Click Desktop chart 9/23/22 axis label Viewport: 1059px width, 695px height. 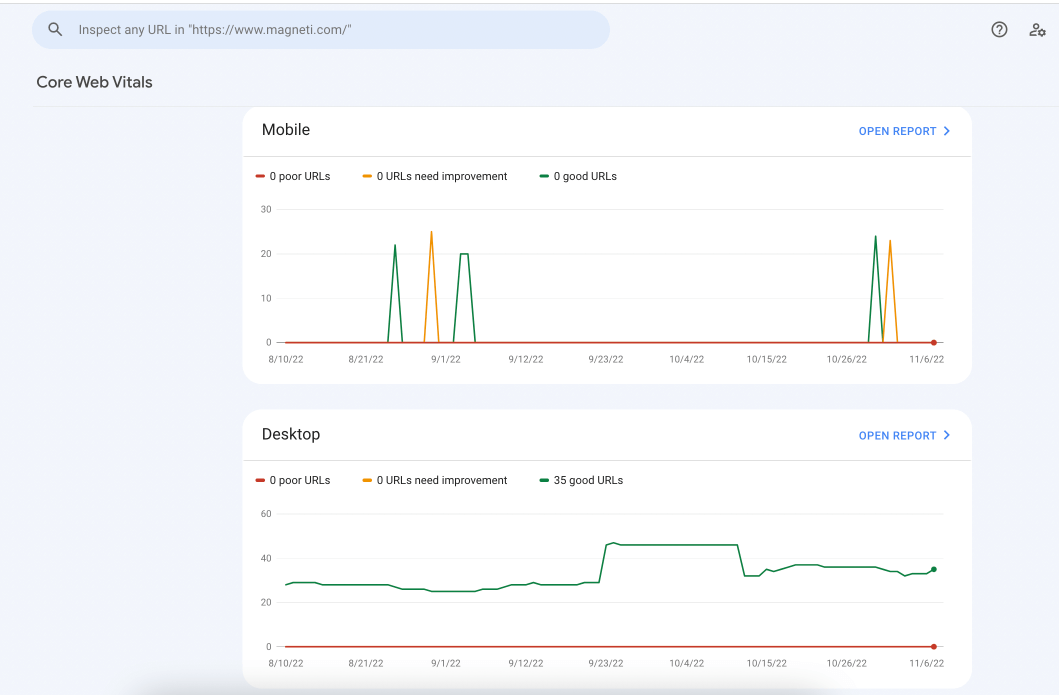pos(606,663)
